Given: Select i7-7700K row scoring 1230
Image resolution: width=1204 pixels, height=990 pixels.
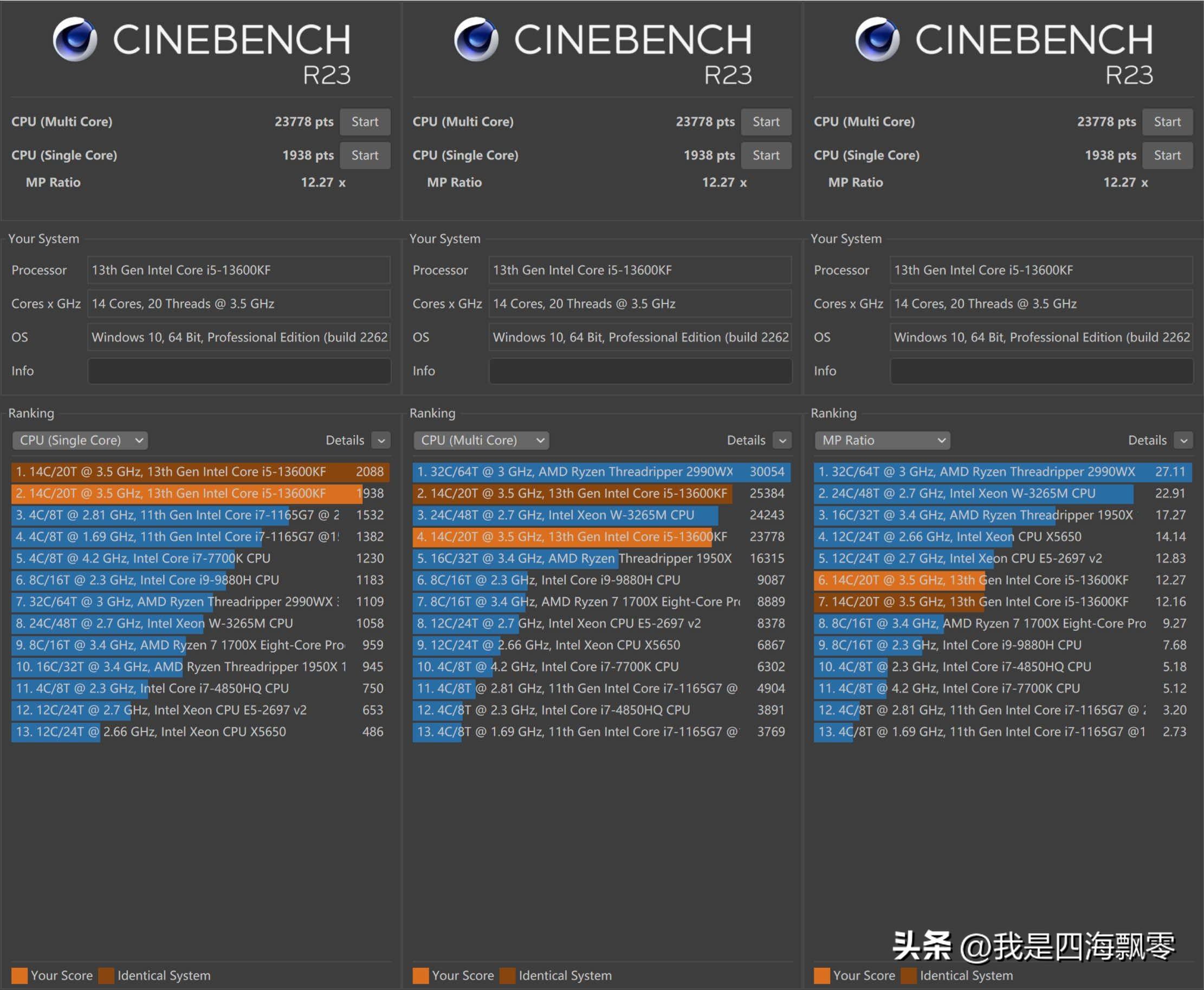Looking at the screenshot, I should pos(200,558).
